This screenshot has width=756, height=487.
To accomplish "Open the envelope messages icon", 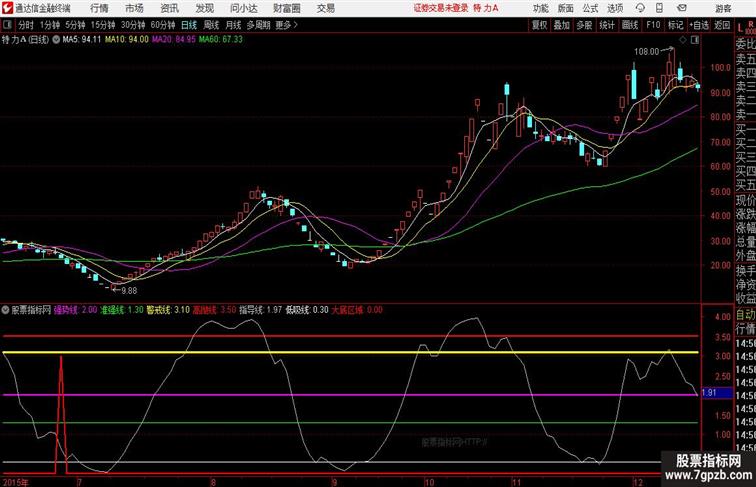I will click(x=682, y=8).
